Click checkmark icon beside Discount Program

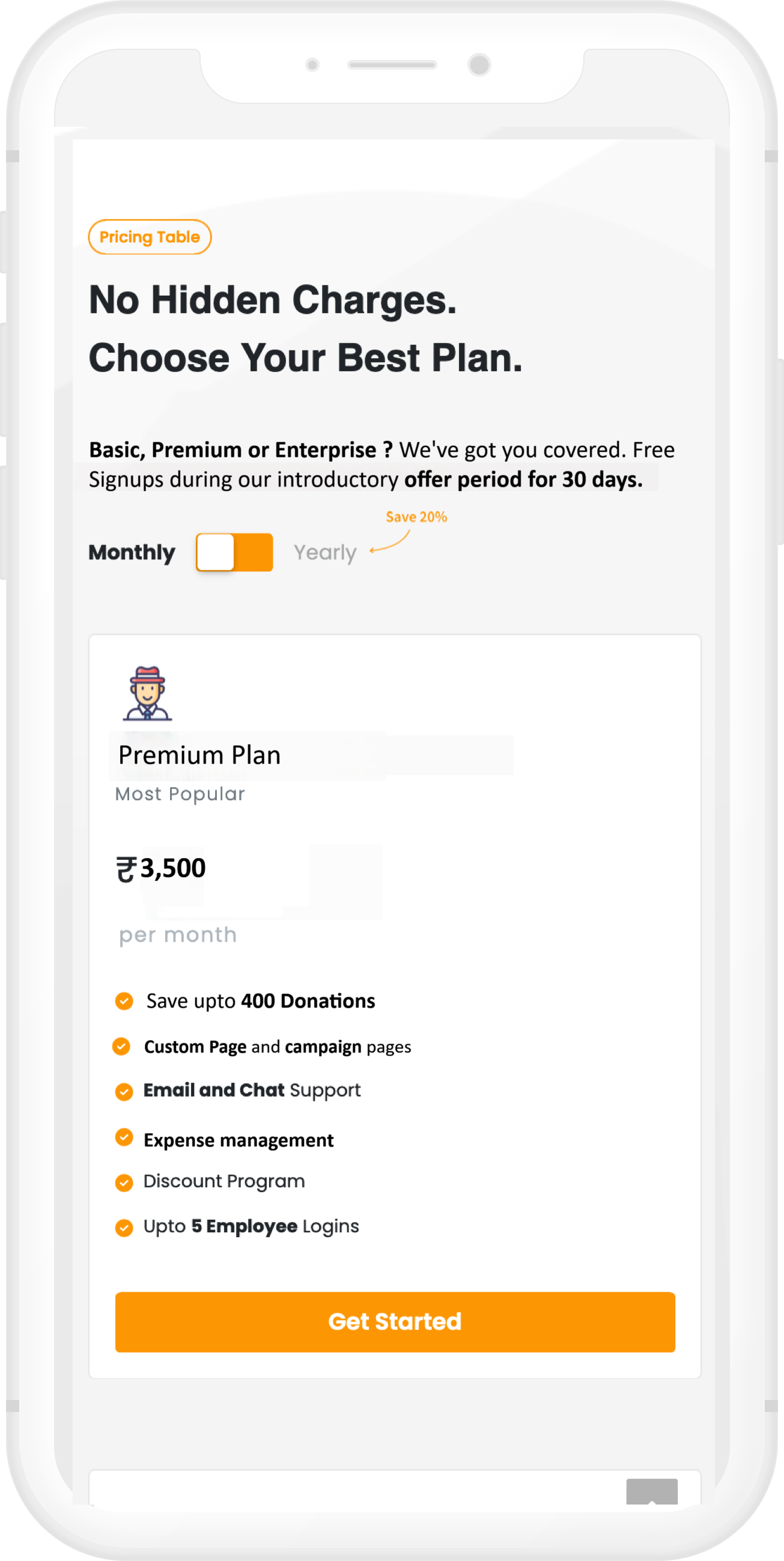pyautogui.click(x=124, y=1182)
